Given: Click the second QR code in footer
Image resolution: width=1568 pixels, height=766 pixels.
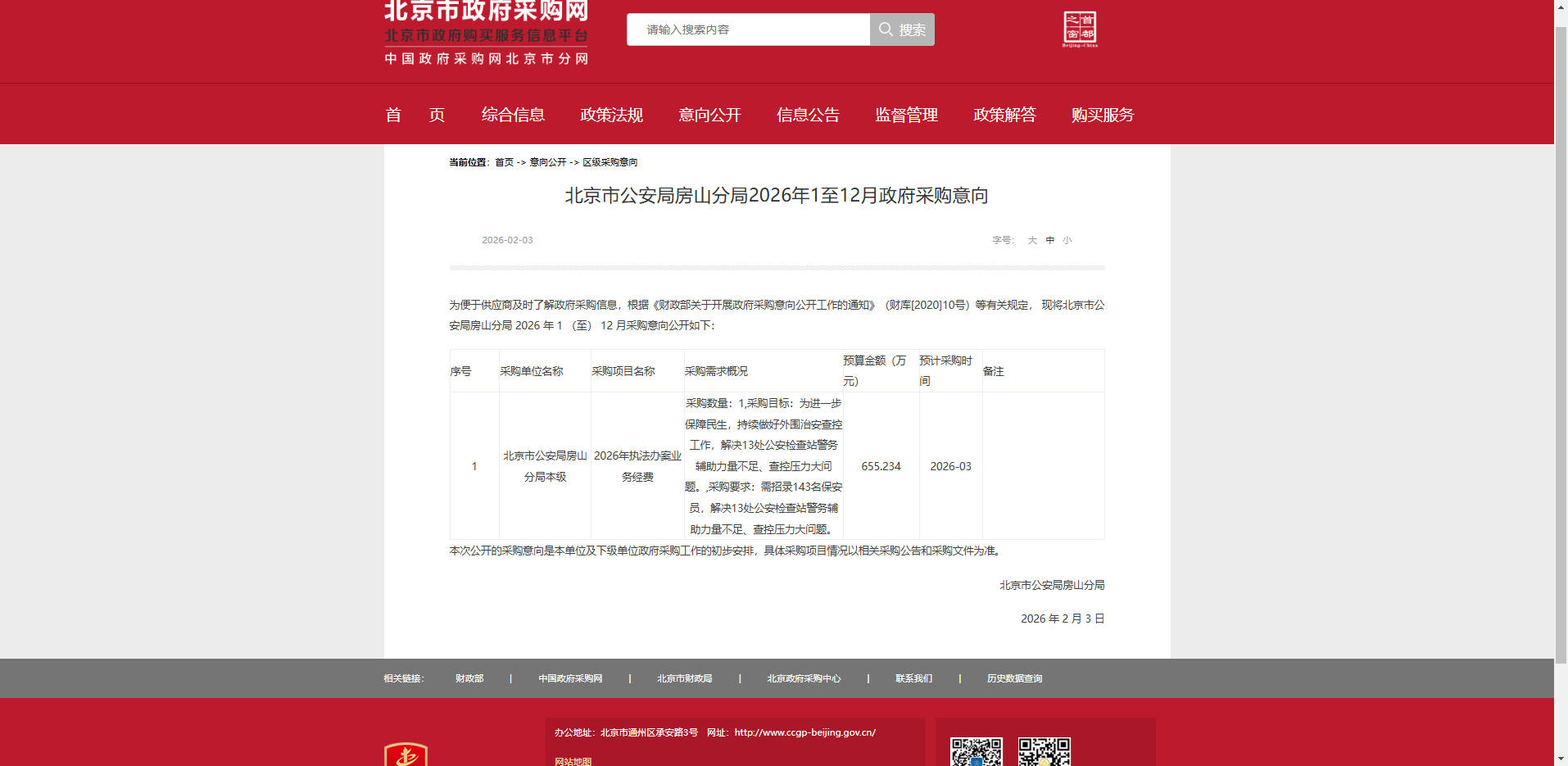Looking at the screenshot, I should pyautogui.click(x=1044, y=751).
